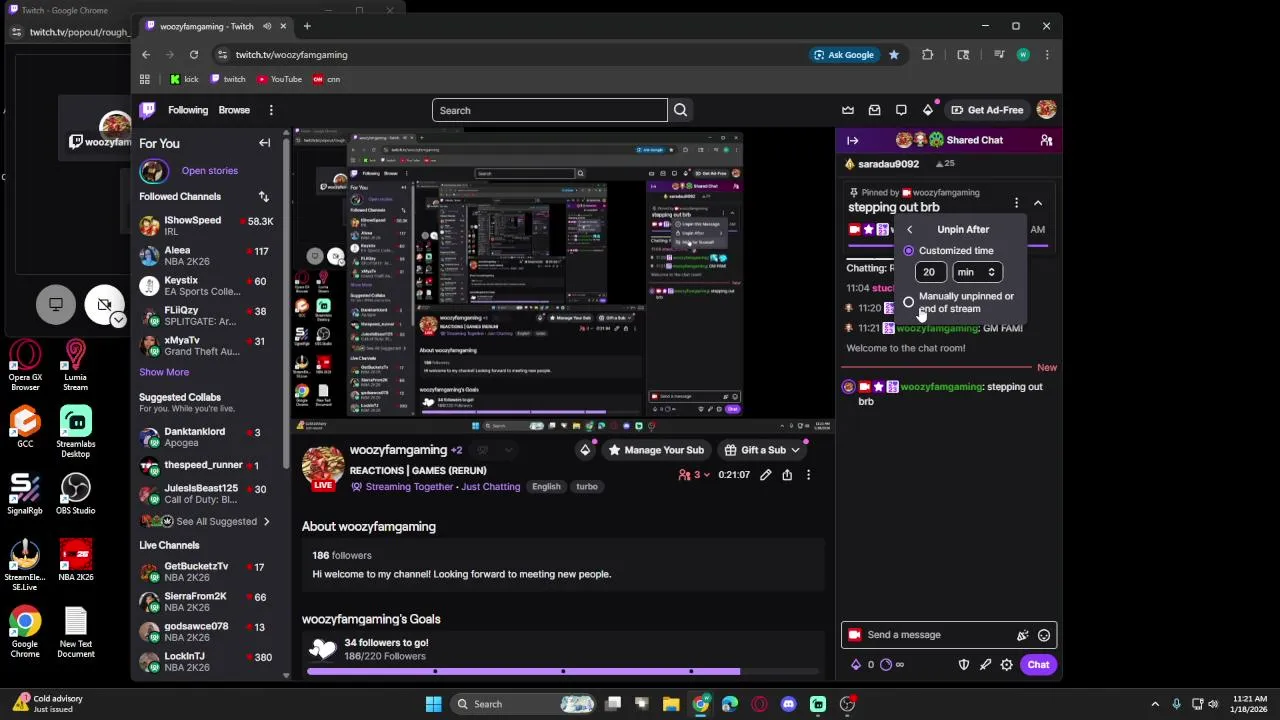
Task: Open the more options menu beside Browse
Action: 270,110
